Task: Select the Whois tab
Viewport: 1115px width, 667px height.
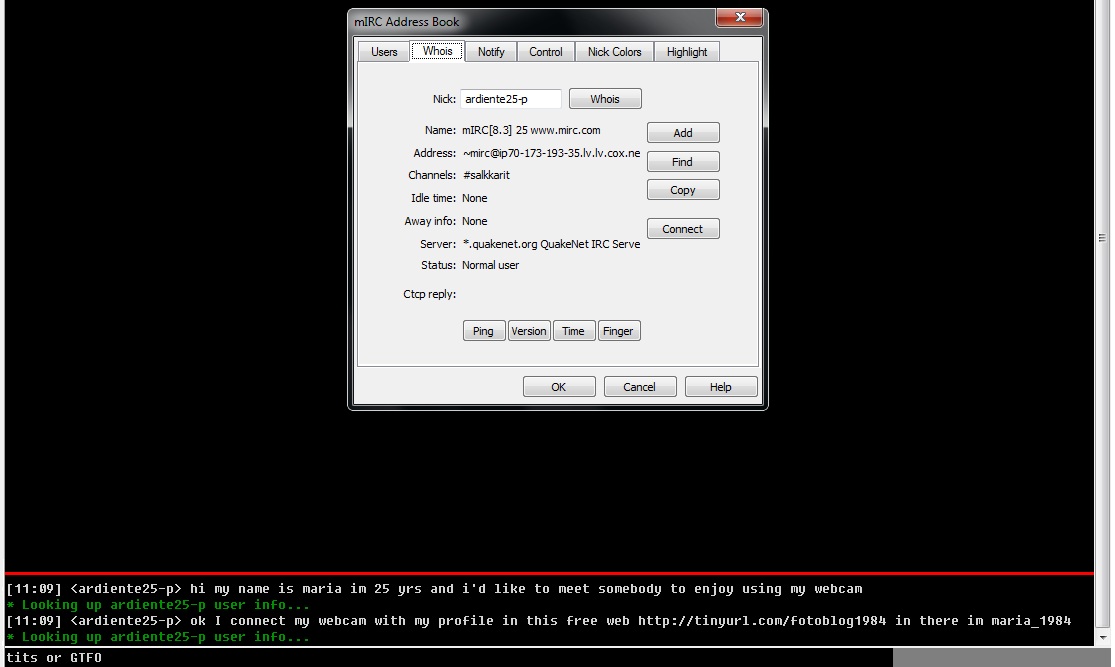Action: (x=437, y=51)
